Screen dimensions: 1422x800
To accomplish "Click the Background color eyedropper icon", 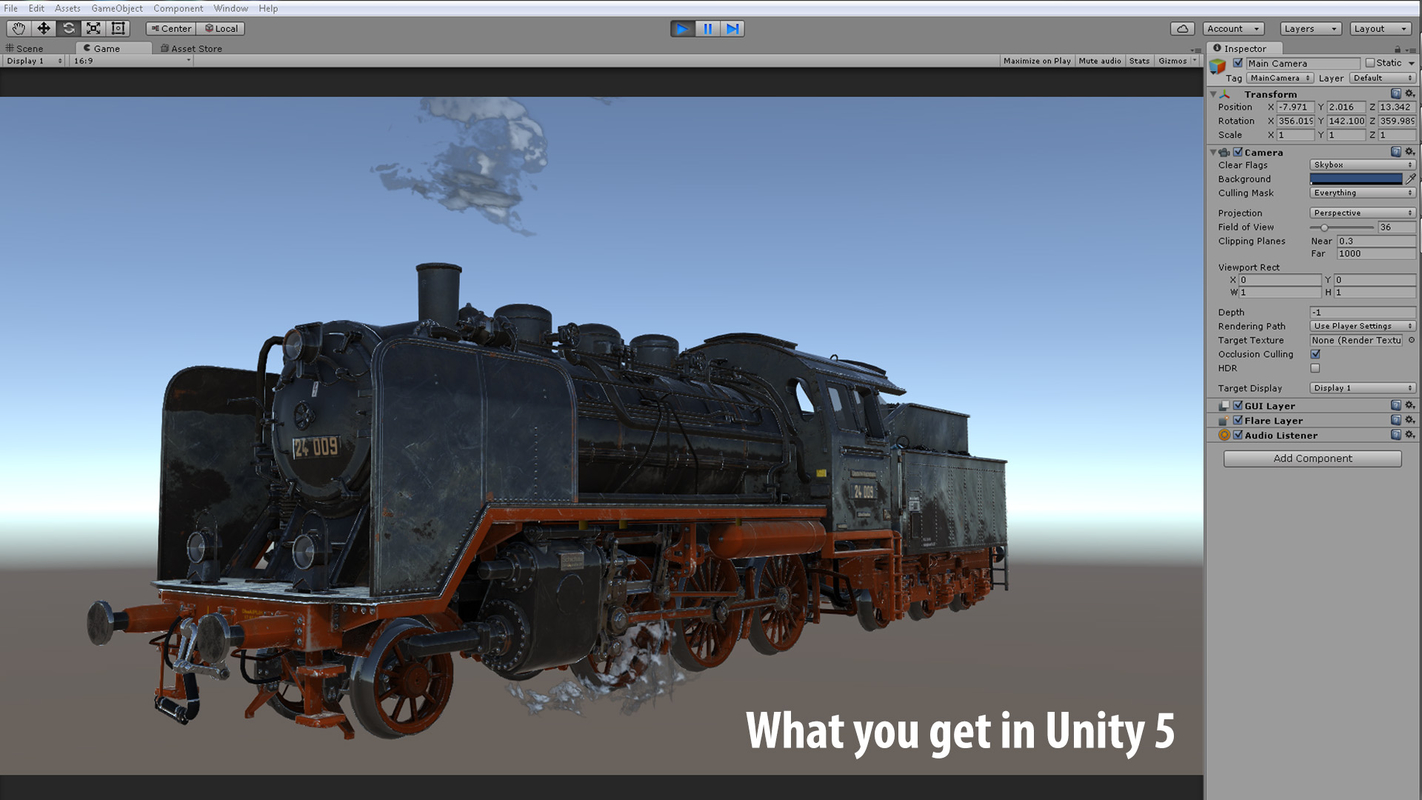I will coord(1411,179).
